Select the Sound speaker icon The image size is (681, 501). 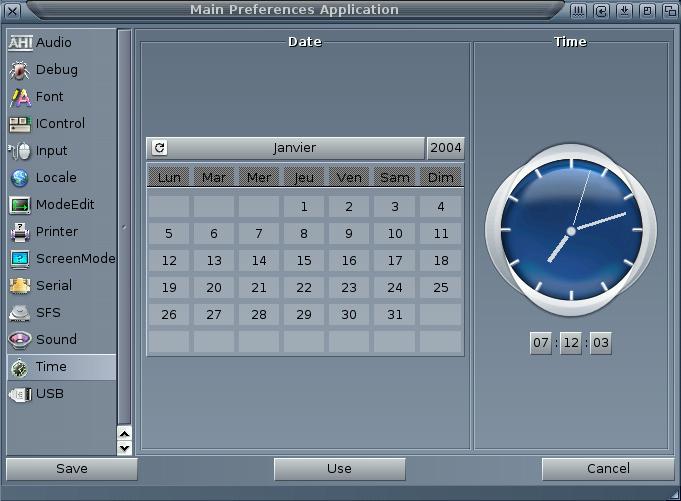(x=20, y=340)
